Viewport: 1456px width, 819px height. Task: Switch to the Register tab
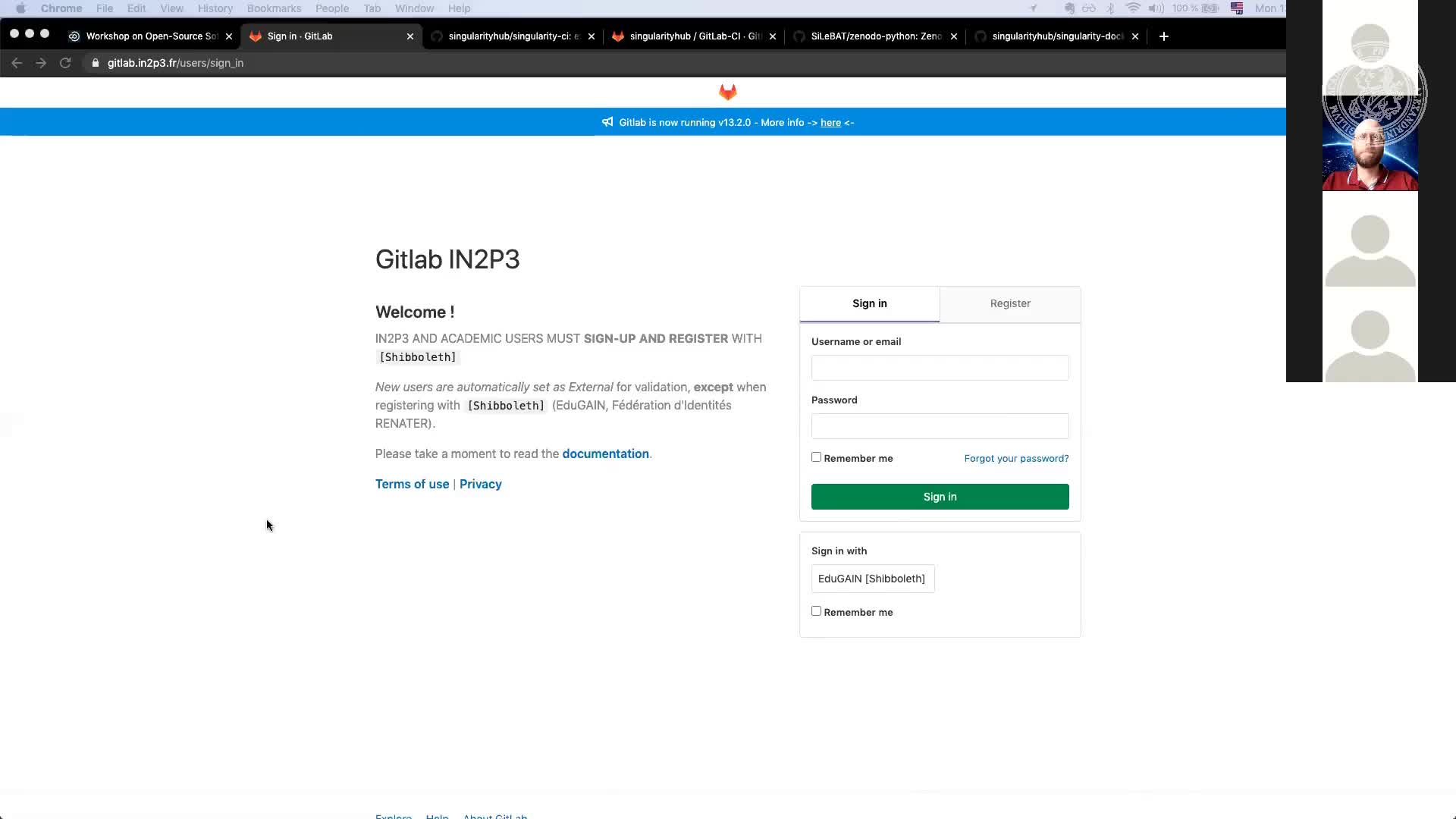point(1009,303)
